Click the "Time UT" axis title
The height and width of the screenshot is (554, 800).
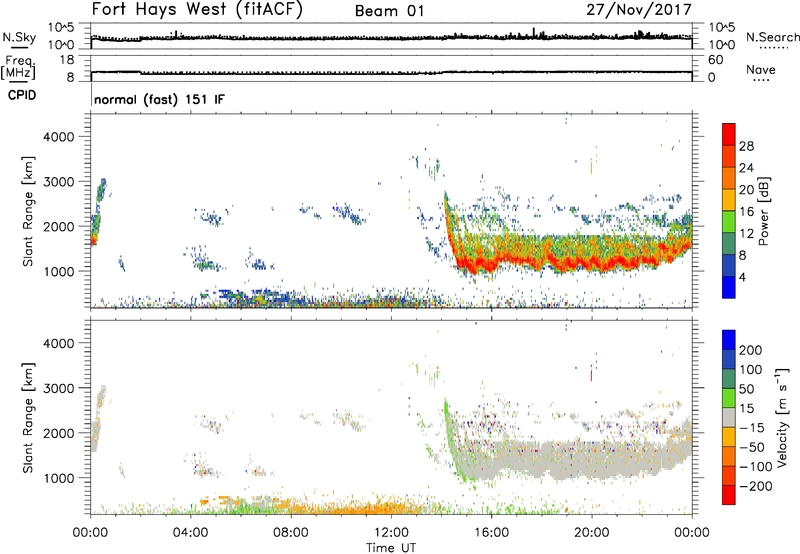[x=391, y=548]
